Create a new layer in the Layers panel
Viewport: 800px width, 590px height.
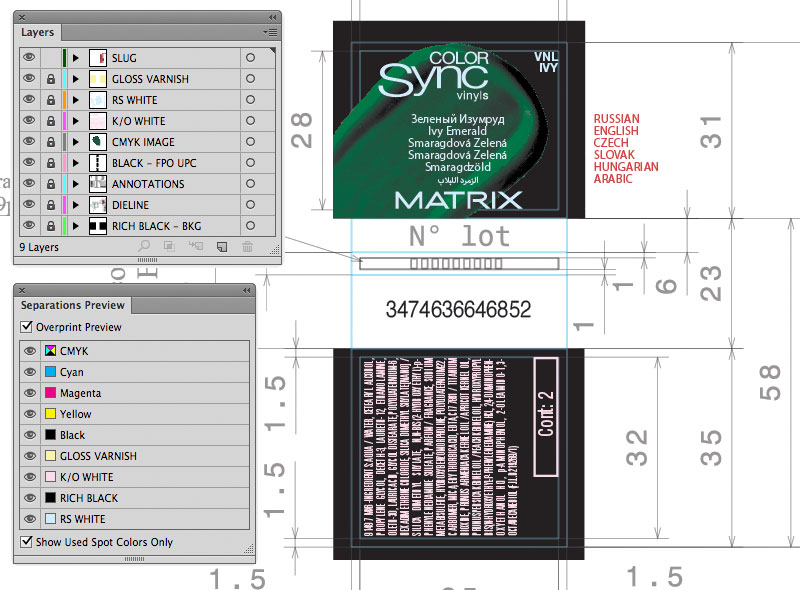pos(221,245)
